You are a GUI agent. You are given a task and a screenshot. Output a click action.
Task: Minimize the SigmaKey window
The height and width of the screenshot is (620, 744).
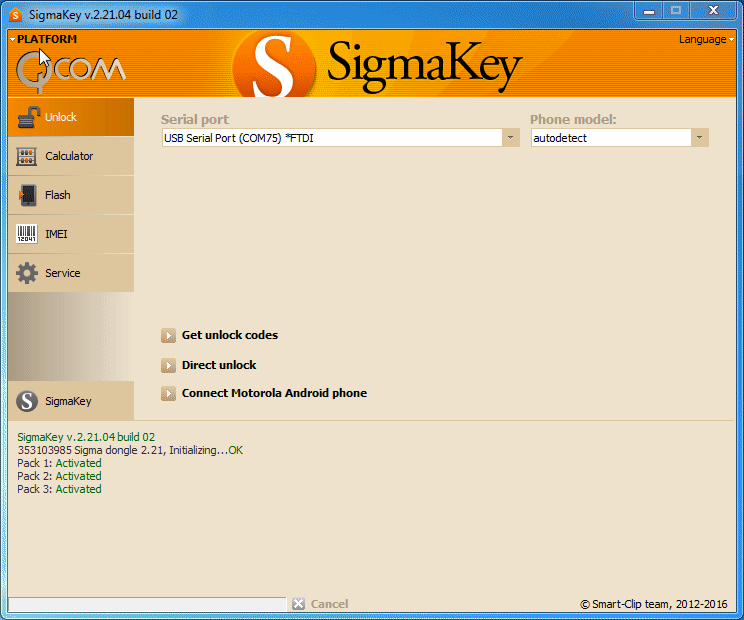point(649,11)
